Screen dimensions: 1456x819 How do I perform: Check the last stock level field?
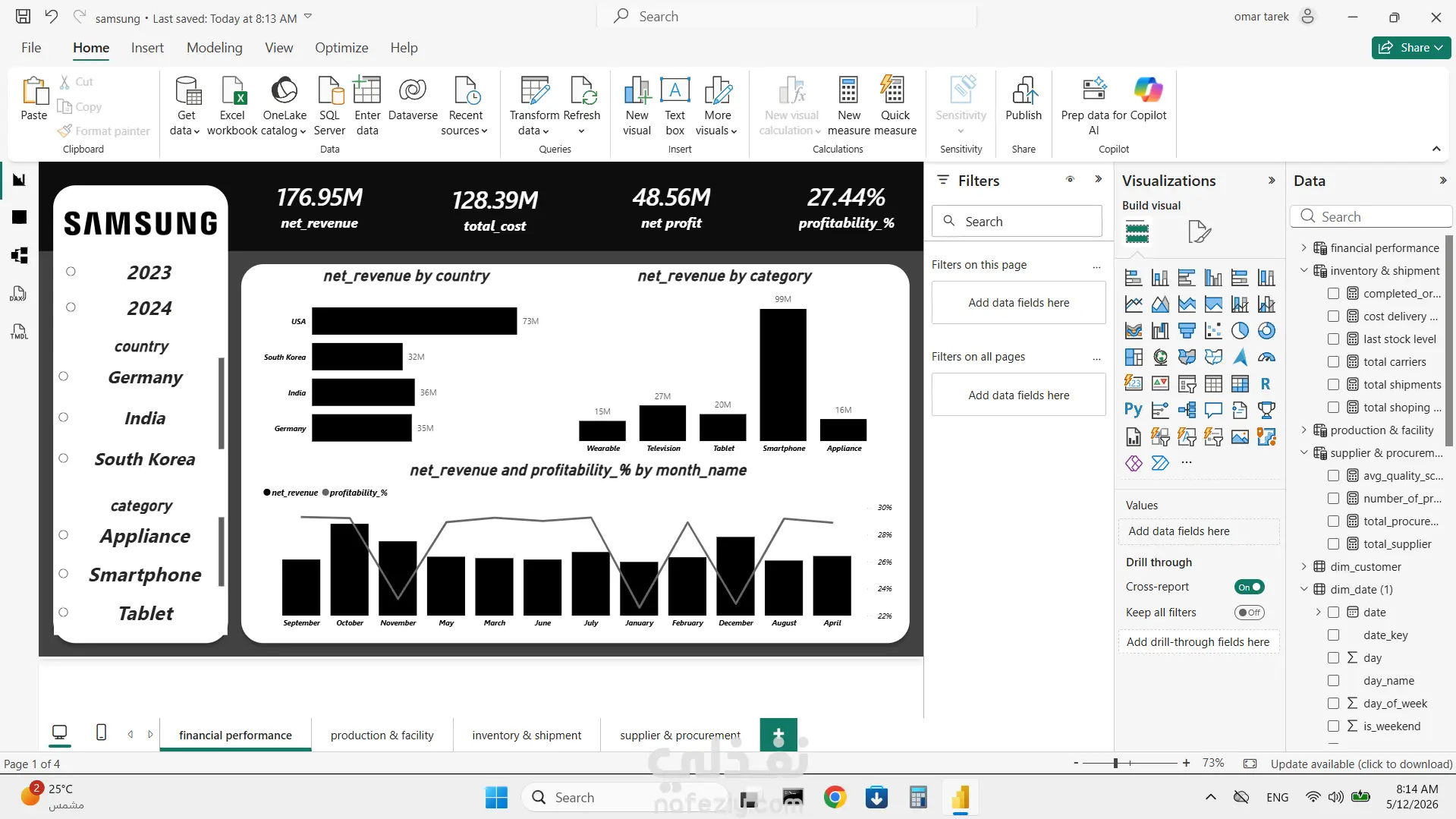point(1333,339)
